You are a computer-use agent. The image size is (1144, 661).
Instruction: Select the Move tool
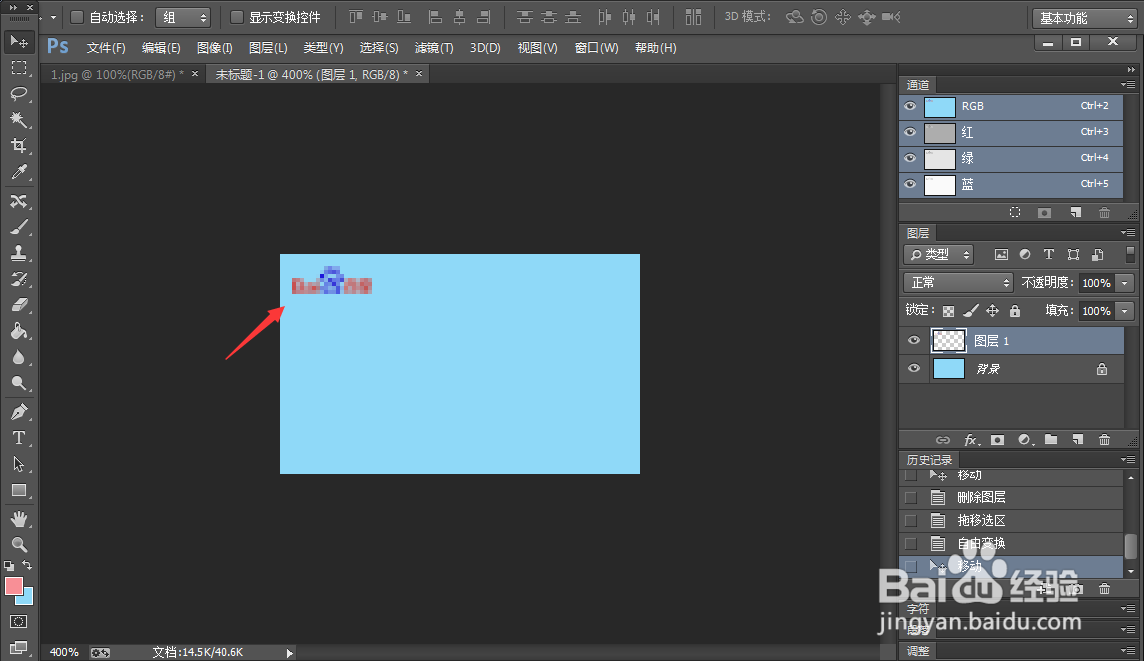19,41
